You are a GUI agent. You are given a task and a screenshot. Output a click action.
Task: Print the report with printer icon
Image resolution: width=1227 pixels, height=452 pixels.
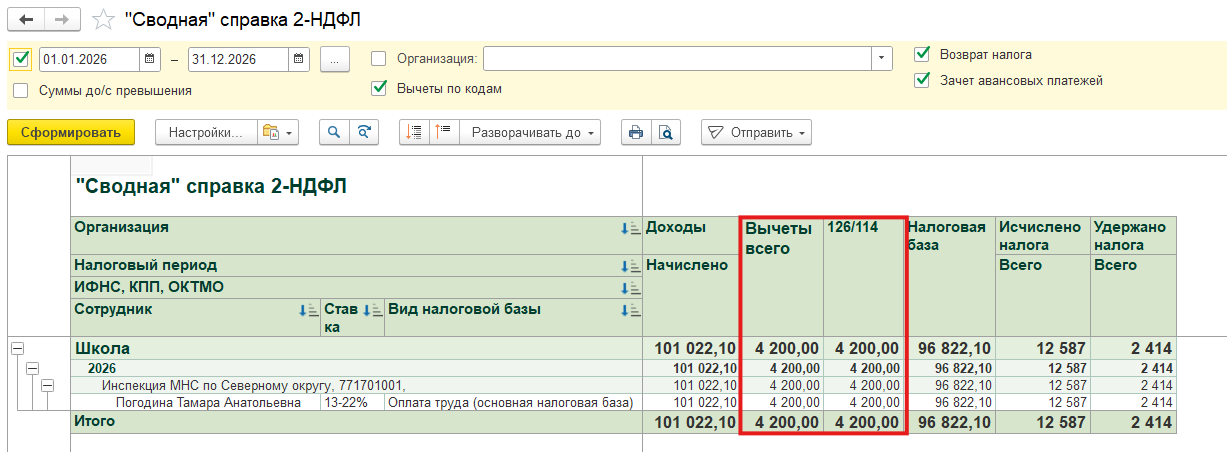635,132
